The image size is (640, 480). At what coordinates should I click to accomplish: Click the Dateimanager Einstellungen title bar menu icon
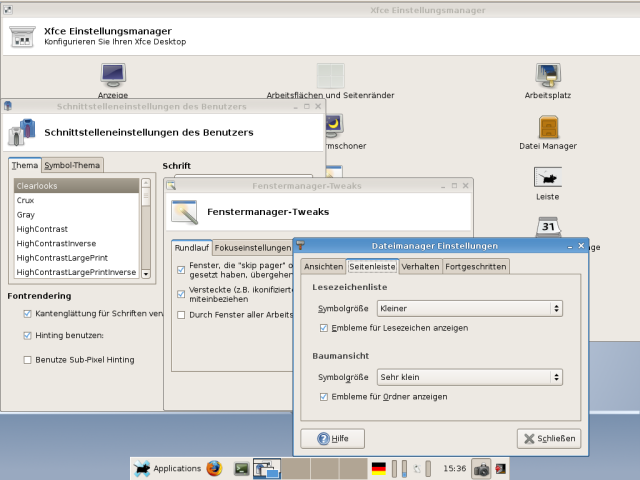301,245
